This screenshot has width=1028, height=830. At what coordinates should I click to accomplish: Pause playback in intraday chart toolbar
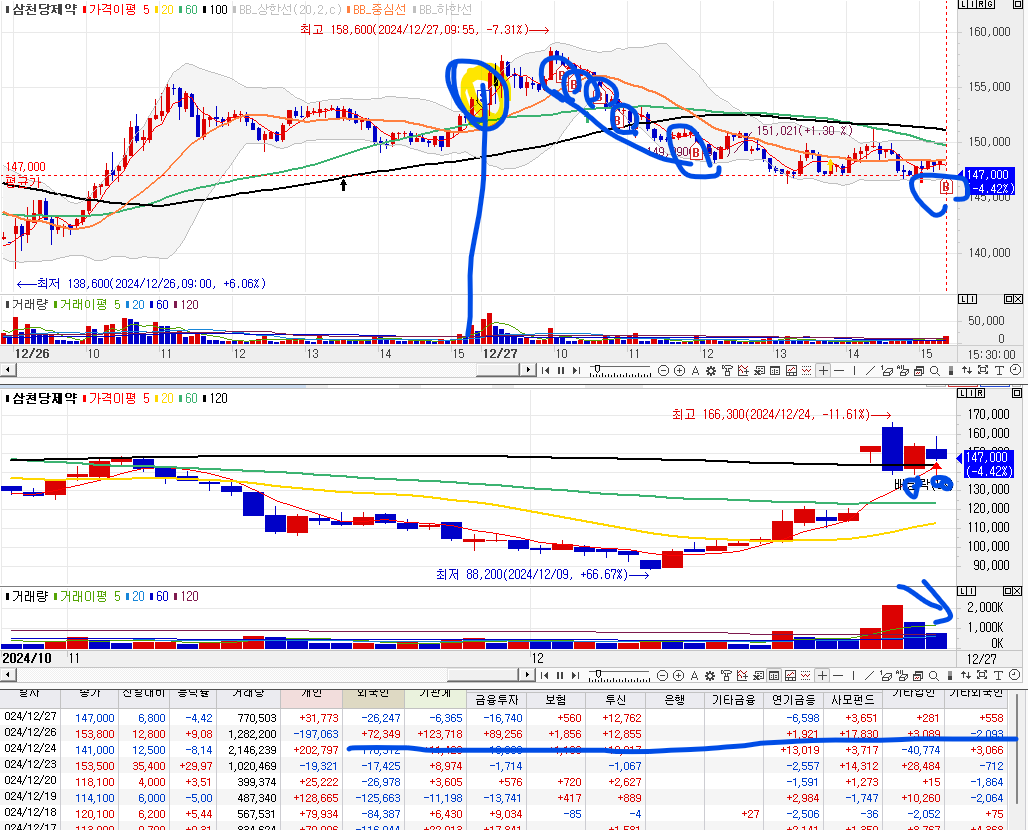click(x=561, y=370)
